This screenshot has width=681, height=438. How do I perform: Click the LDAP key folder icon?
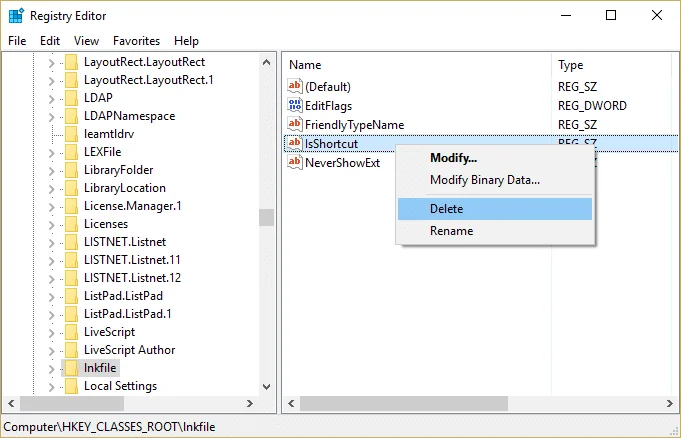[71, 98]
